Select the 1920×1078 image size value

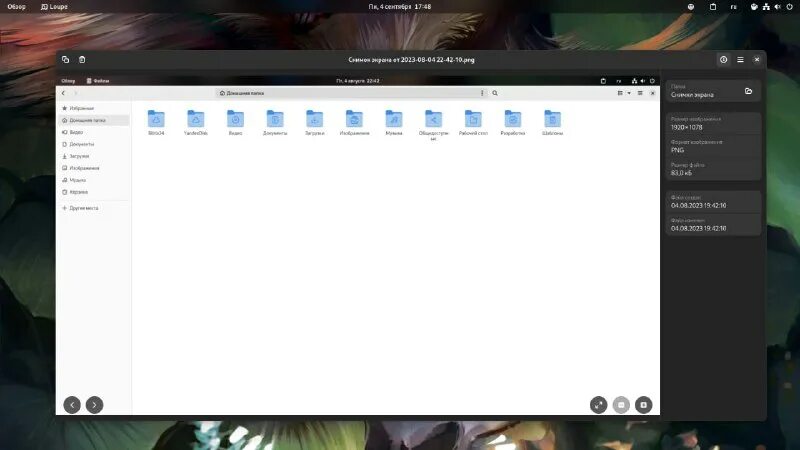pyautogui.click(x=686, y=127)
